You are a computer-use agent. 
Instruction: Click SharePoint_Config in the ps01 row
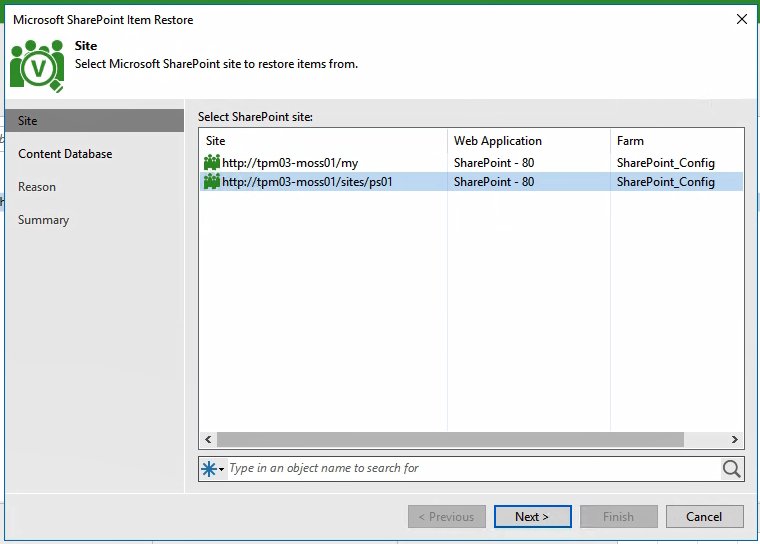coord(665,182)
